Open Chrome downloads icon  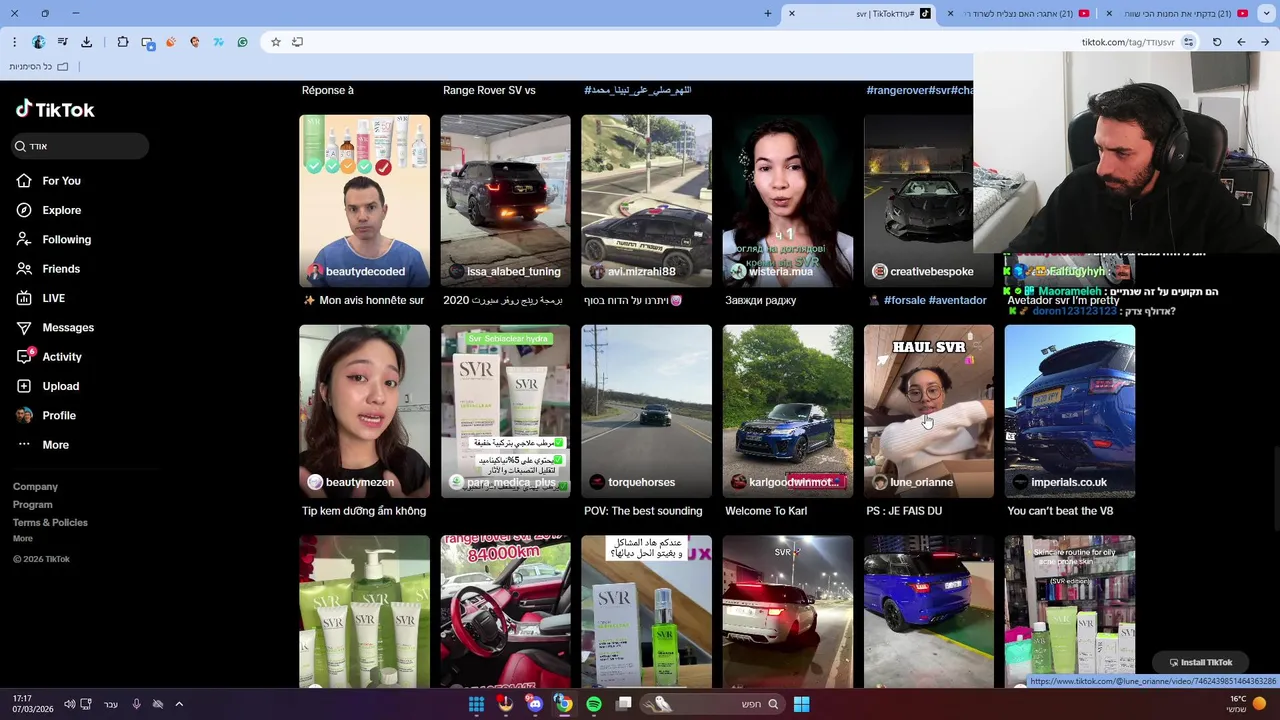coord(86,42)
